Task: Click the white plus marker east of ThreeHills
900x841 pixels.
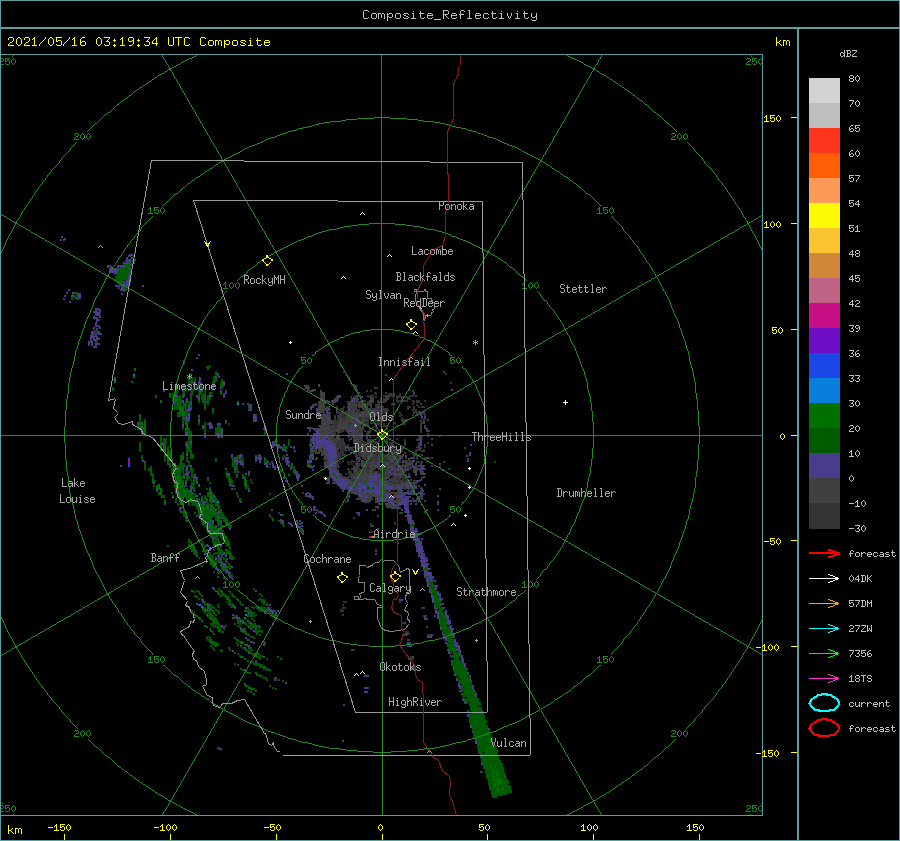Action: [x=565, y=402]
